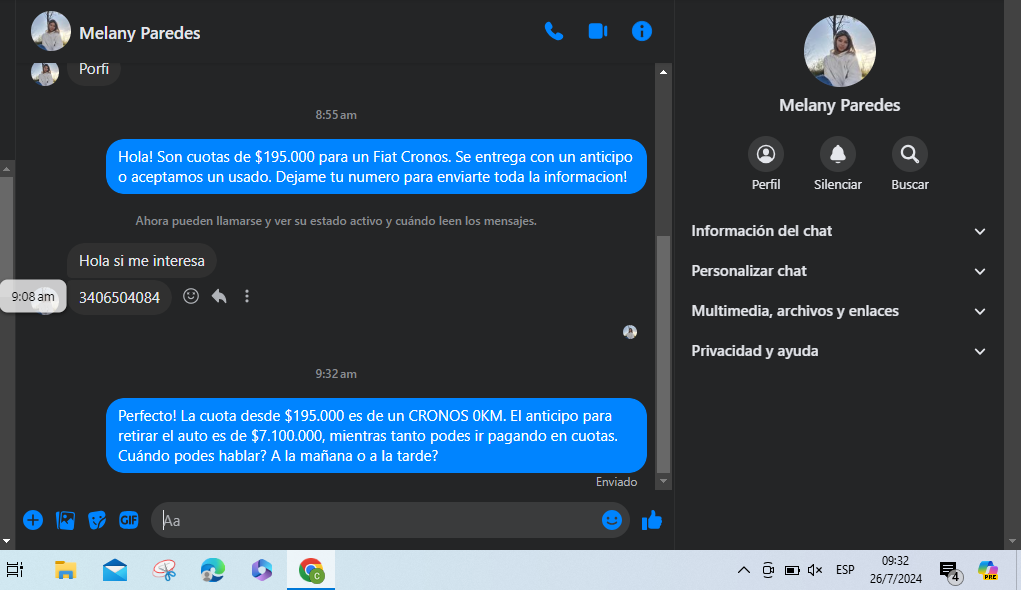Expand Privacidad y ayuda section

point(839,351)
